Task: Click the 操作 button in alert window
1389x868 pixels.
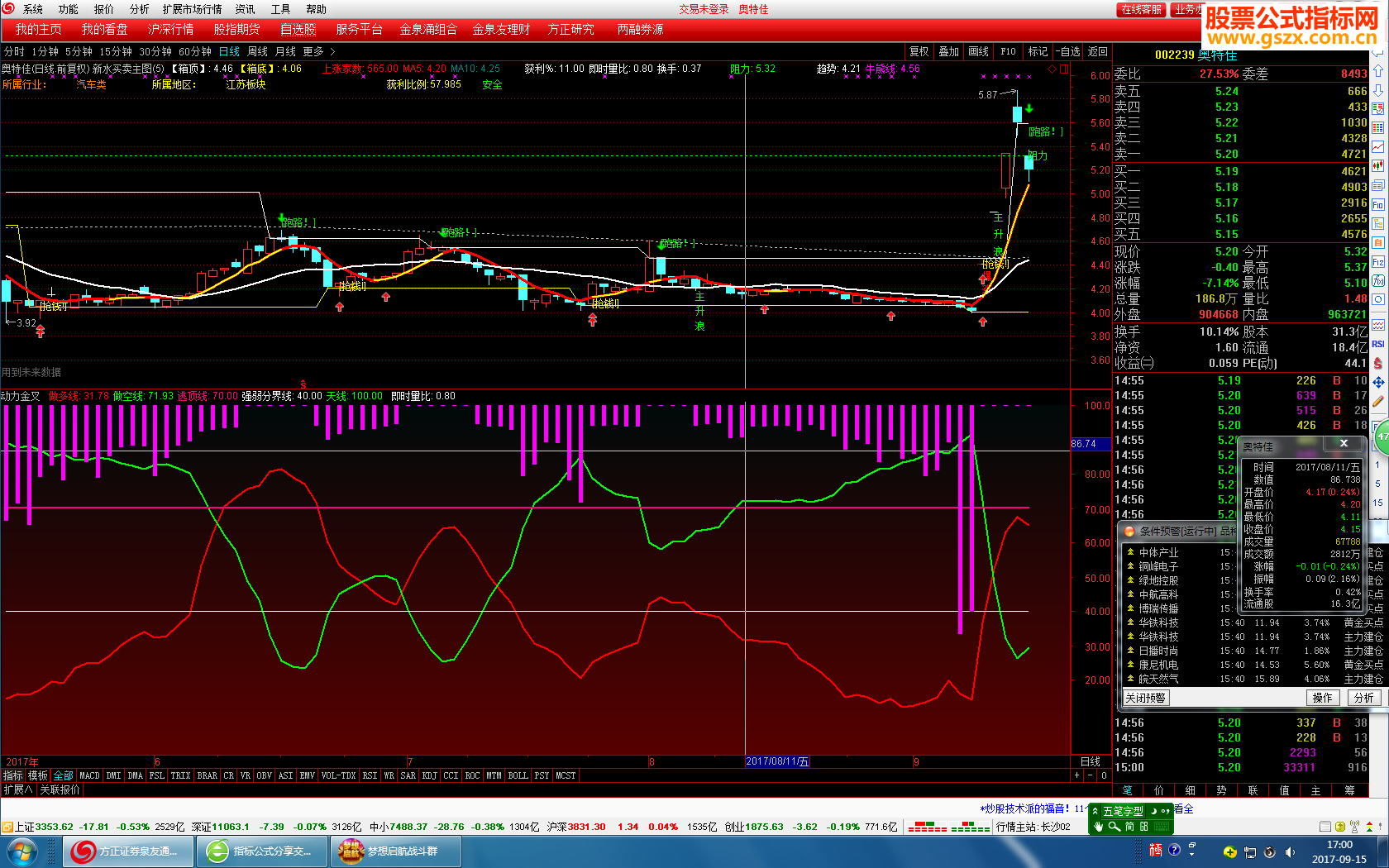Action: [x=1323, y=698]
